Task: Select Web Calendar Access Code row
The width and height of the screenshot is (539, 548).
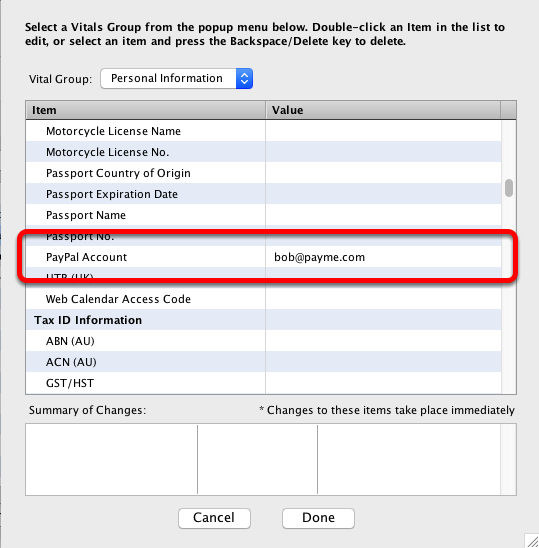Action: (x=264, y=299)
